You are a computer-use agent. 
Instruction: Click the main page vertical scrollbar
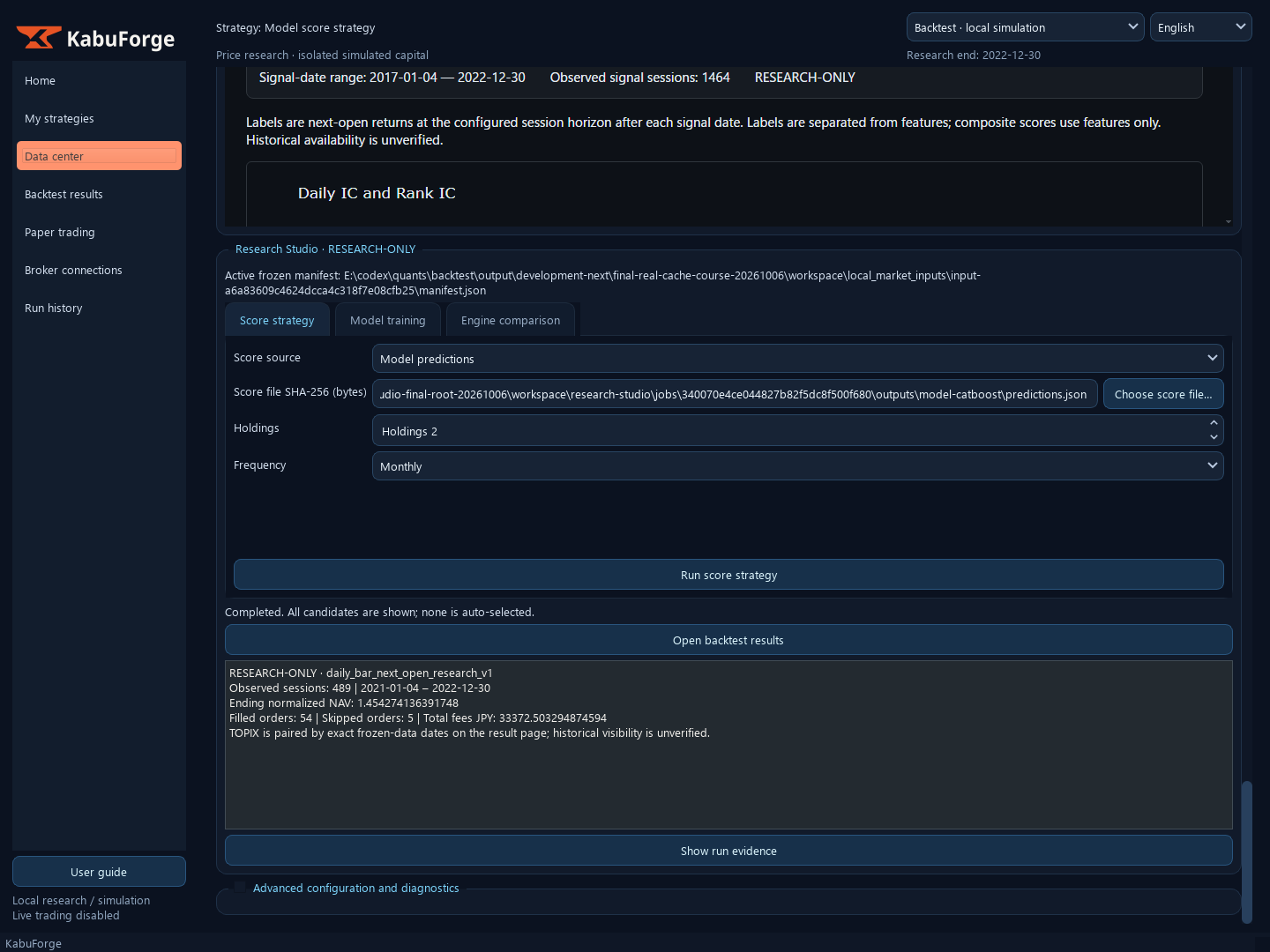click(x=1246, y=852)
